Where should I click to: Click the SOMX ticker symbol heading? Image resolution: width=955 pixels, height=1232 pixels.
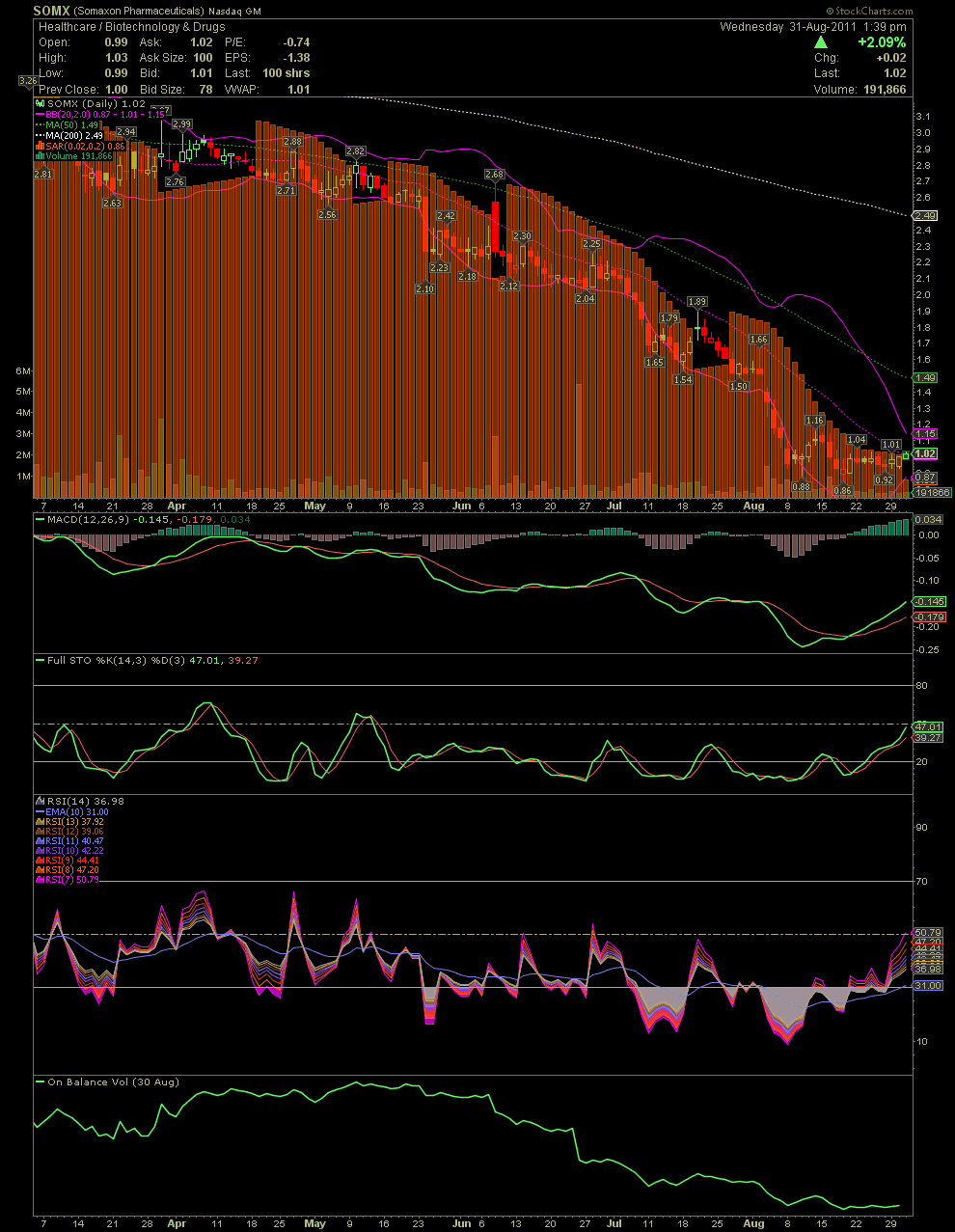(51, 11)
